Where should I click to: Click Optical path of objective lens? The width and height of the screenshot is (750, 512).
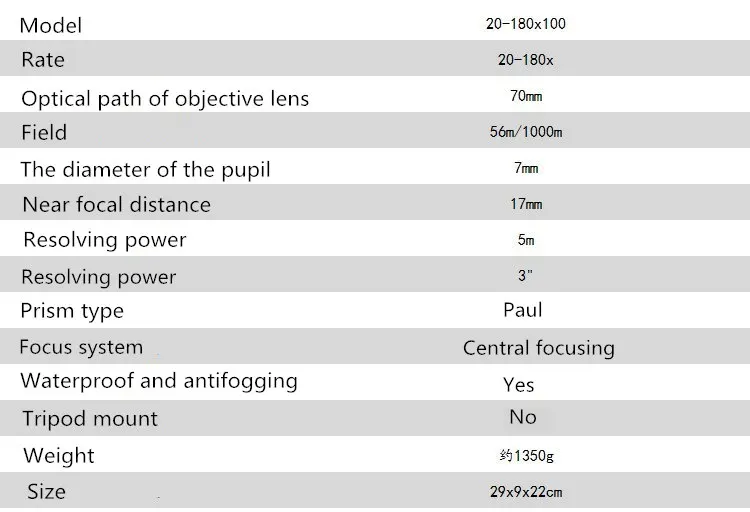tap(165, 99)
